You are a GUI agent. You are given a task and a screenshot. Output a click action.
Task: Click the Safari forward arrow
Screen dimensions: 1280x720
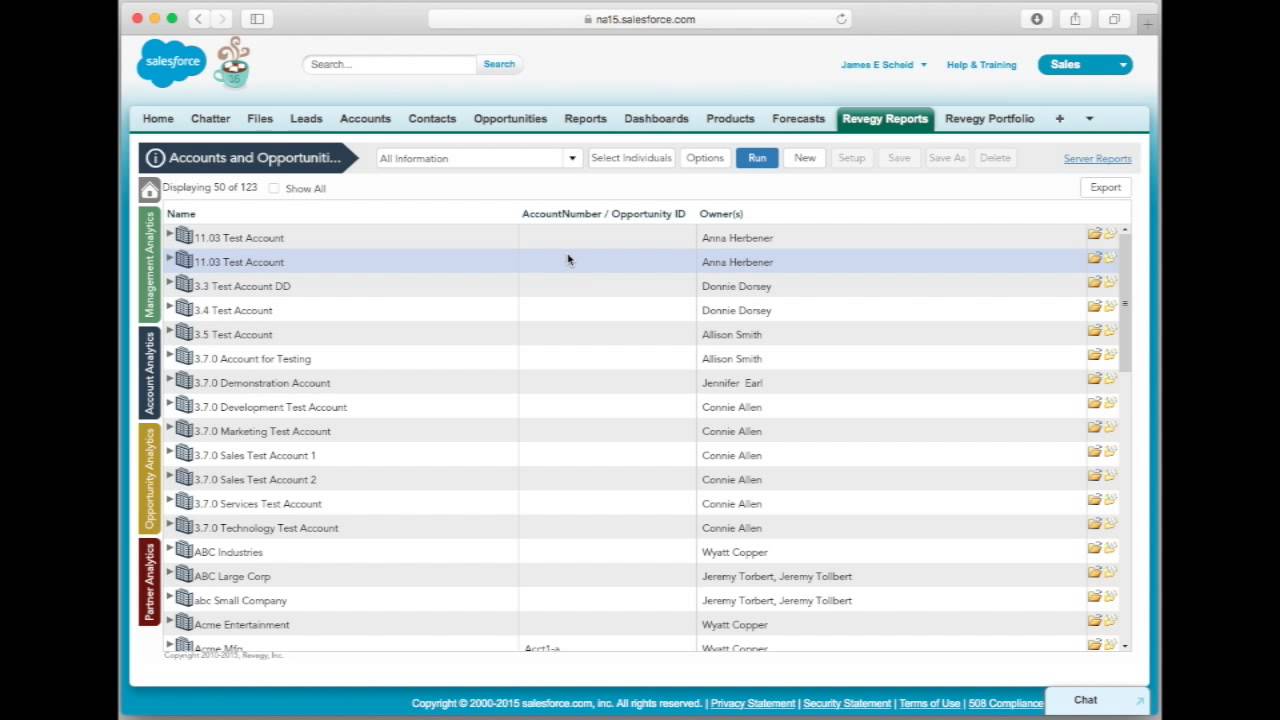point(222,19)
